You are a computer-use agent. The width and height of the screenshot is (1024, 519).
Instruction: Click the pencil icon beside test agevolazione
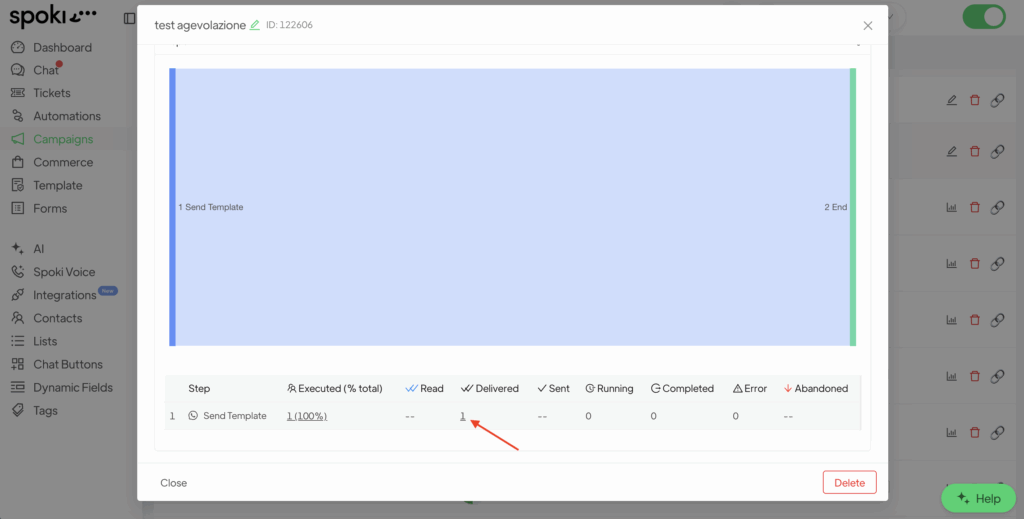pyautogui.click(x=255, y=25)
